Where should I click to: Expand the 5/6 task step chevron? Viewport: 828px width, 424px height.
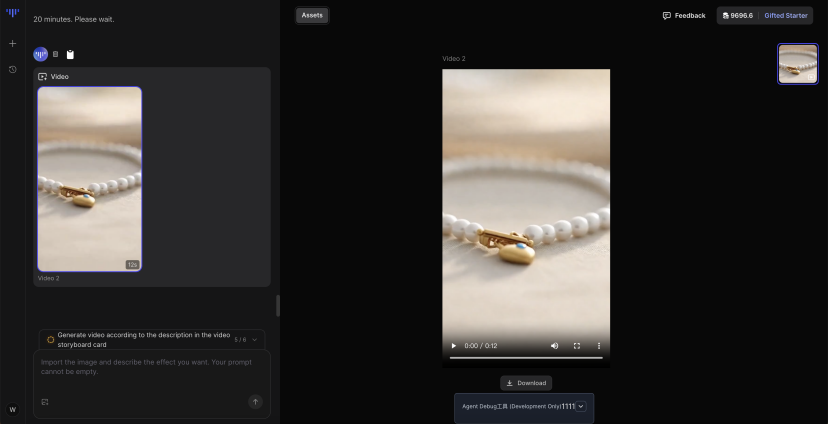tap(254, 340)
